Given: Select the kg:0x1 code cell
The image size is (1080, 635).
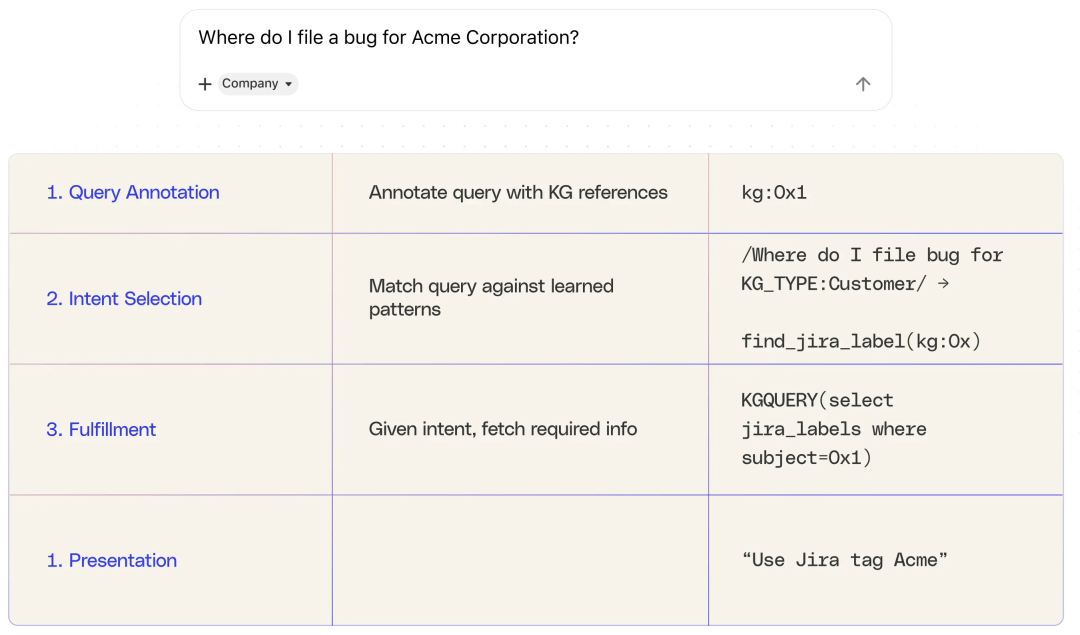Looking at the screenshot, I should click(x=773, y=193).
